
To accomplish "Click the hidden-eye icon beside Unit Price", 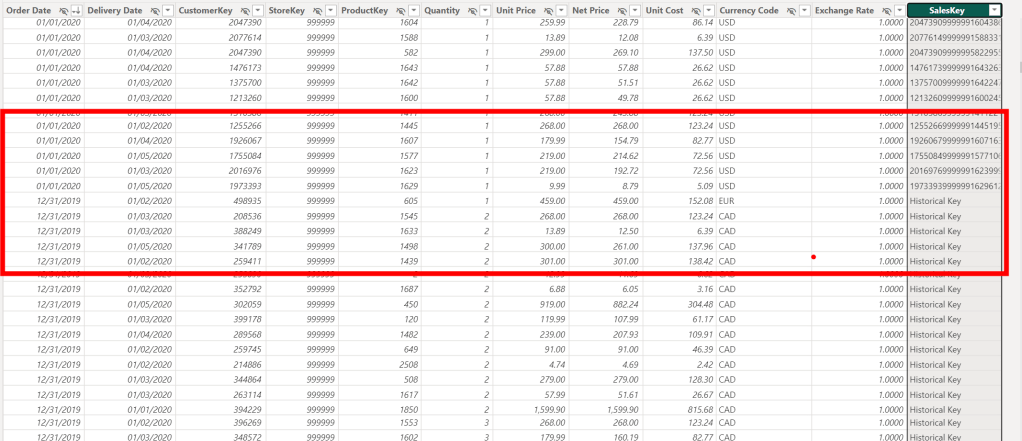I will (547, 10).
